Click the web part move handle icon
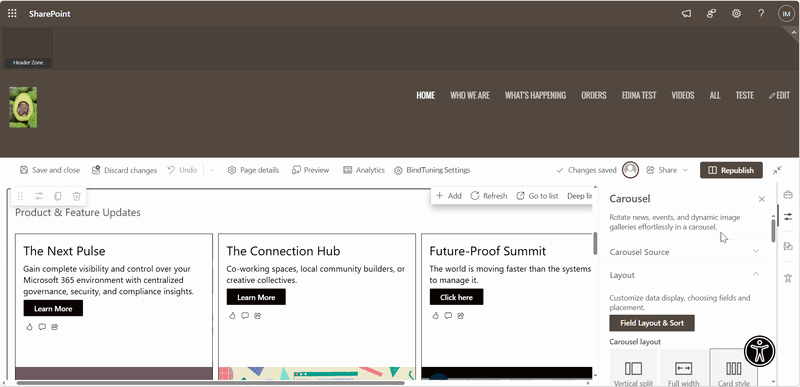This screenshot has width=800, height=387. pyautogui.click(x=20, y=196)
